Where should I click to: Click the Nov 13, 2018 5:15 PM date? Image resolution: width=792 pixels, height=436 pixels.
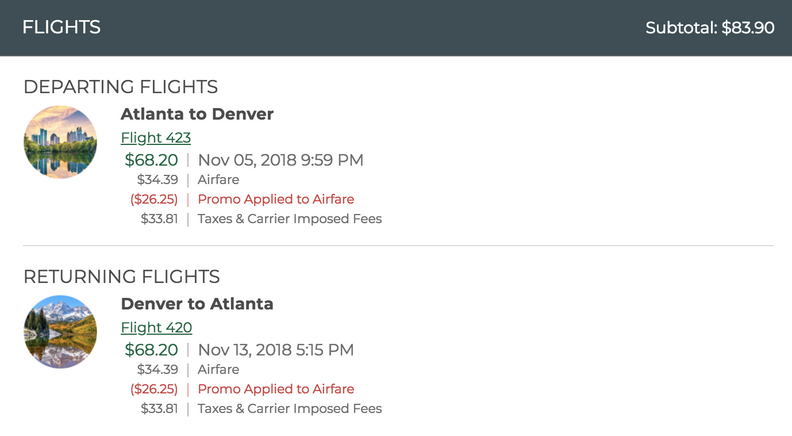point(276,350)
